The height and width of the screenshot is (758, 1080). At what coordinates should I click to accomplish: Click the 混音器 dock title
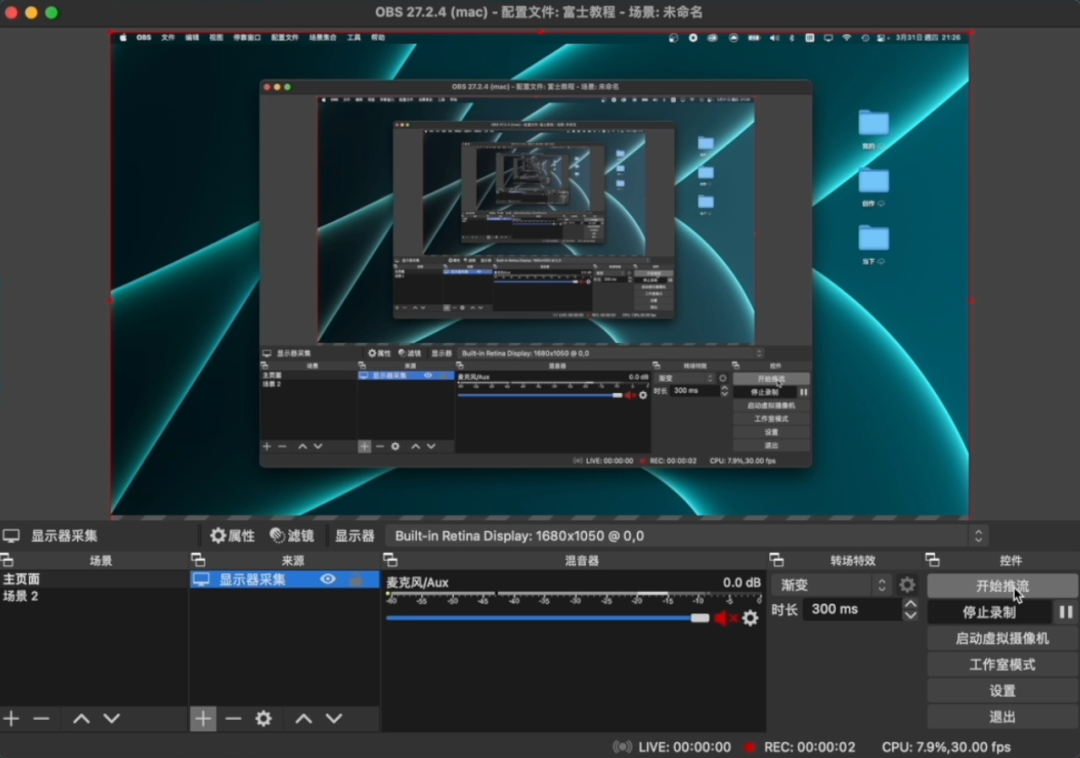[582, 560]
